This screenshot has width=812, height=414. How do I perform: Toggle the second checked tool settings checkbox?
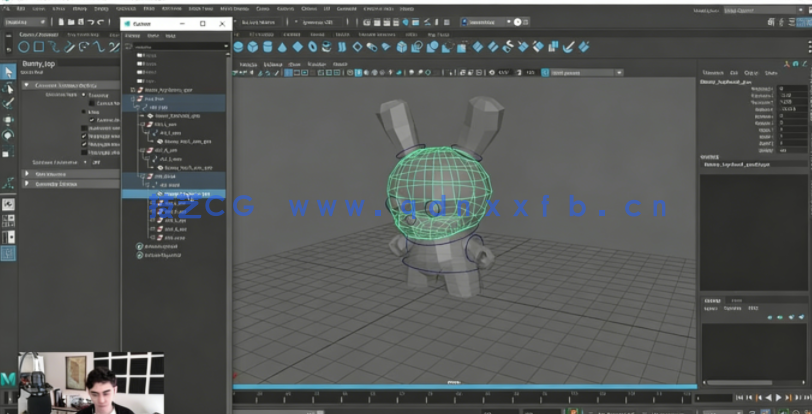85,136
